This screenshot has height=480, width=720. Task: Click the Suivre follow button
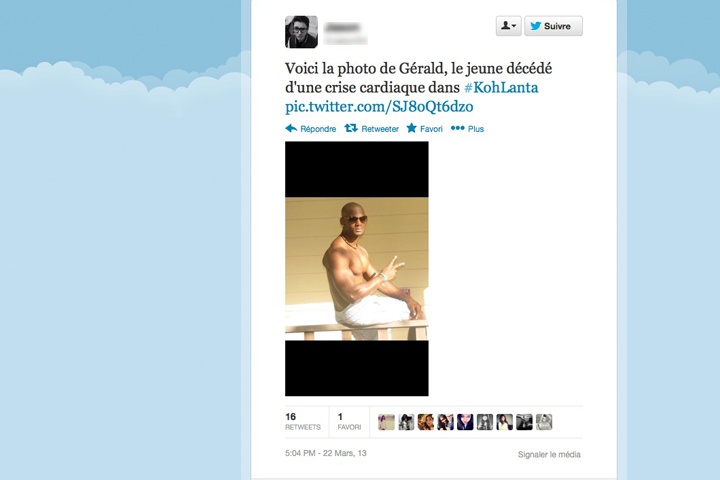pyautogui.click(x=553, y=26)
